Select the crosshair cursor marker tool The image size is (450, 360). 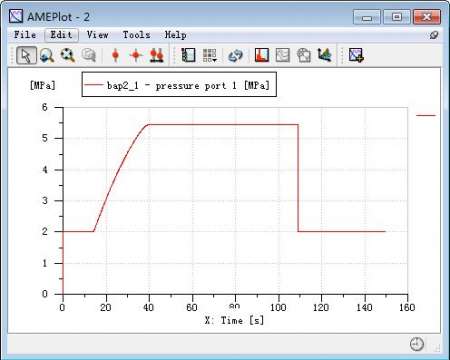point(136,55)
